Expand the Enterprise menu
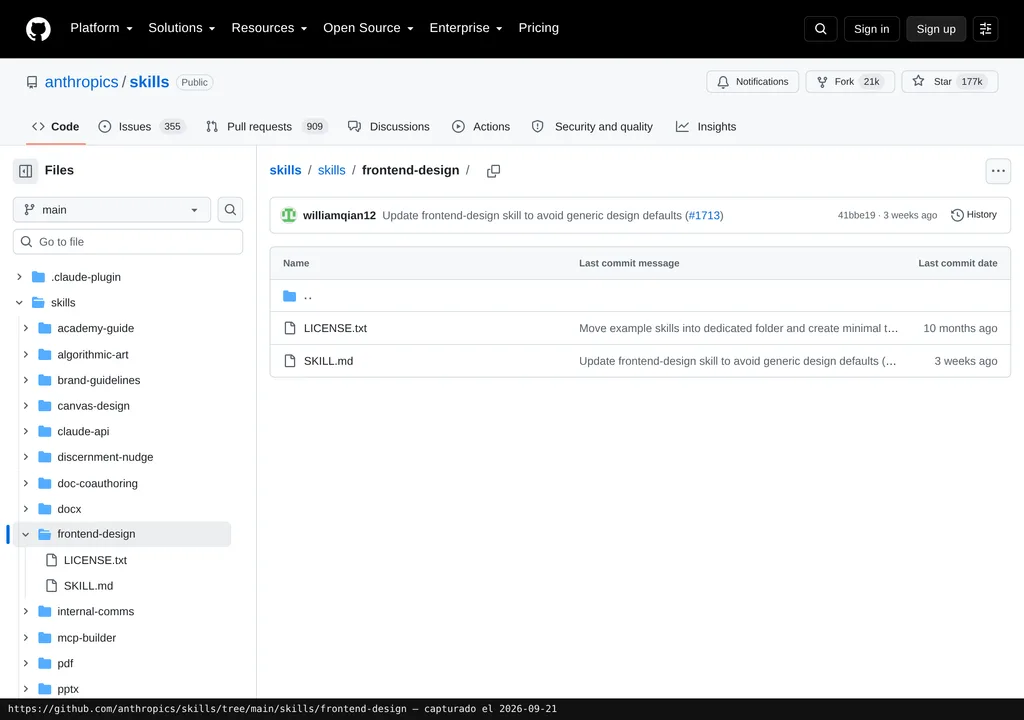Viewport: 1024px width, 720px height. tap(466, 28)
